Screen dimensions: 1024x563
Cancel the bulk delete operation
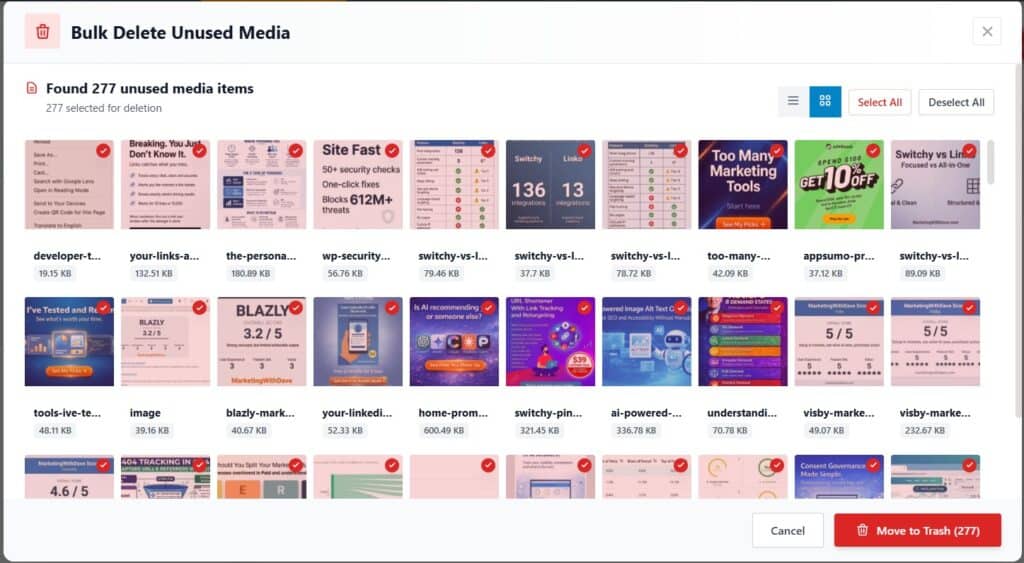click(788, 530)
